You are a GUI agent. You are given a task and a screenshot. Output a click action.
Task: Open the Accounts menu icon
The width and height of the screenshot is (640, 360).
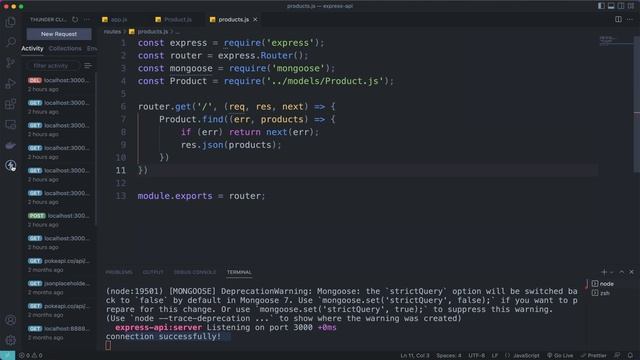click(x=11, y=320)
